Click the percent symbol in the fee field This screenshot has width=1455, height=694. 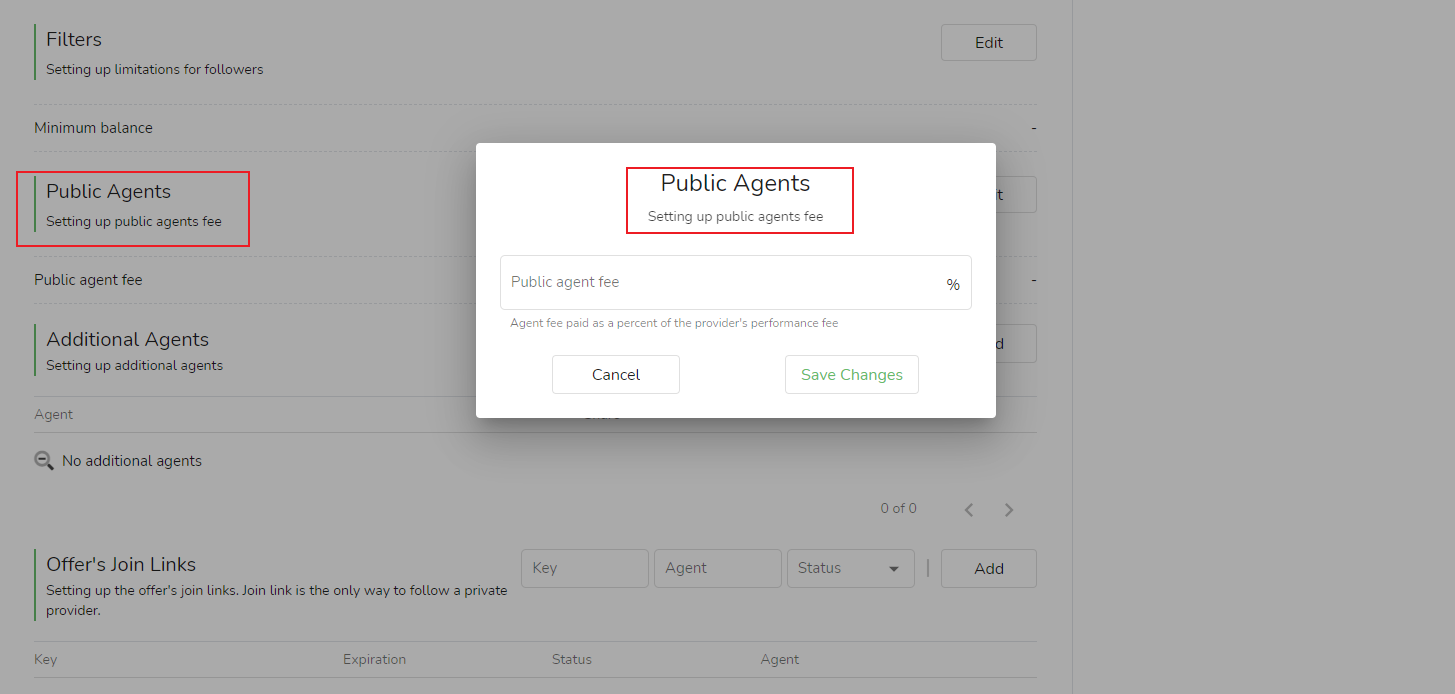[953, 285]
